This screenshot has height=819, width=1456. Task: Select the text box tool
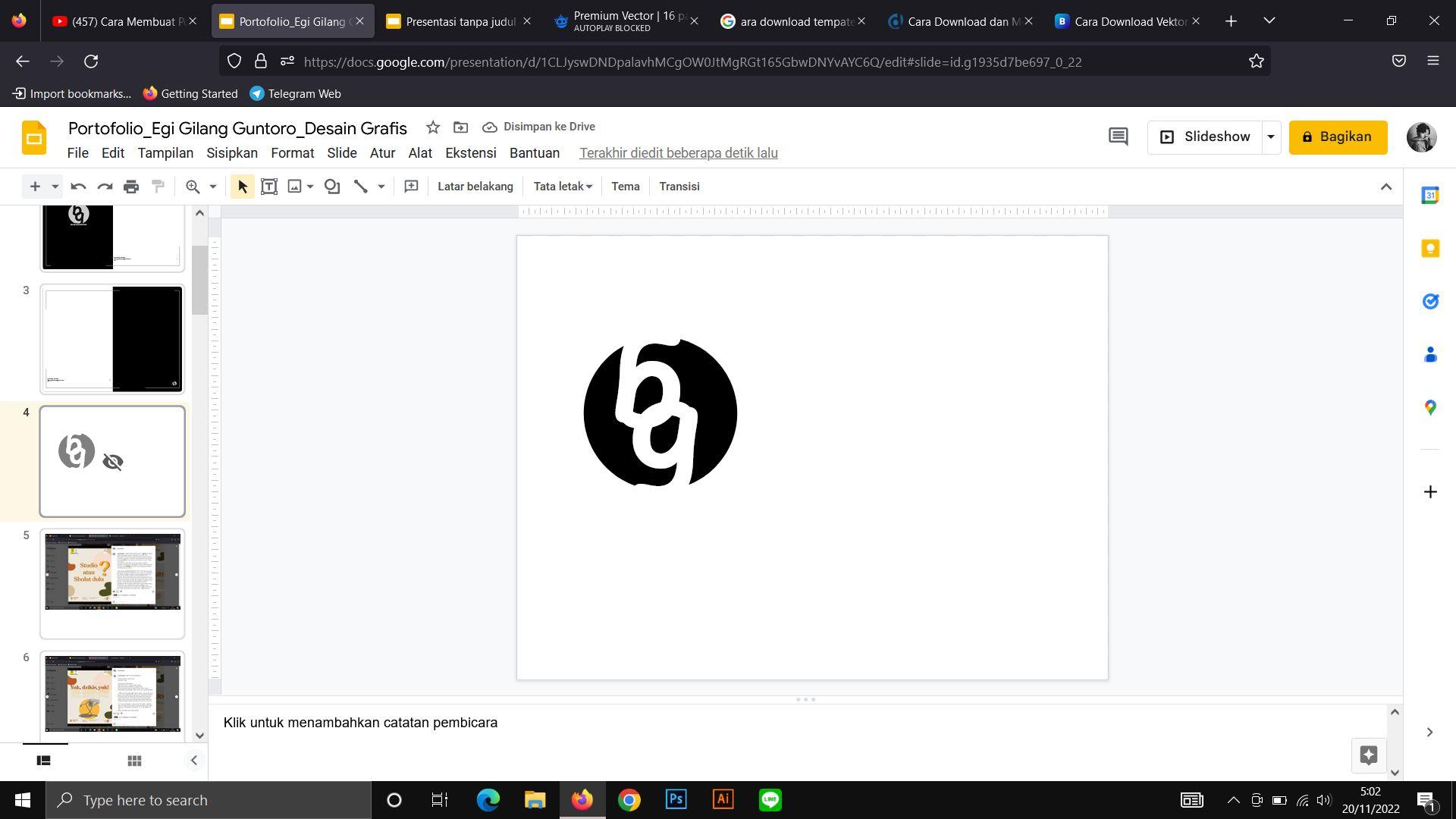coord(268,187)
